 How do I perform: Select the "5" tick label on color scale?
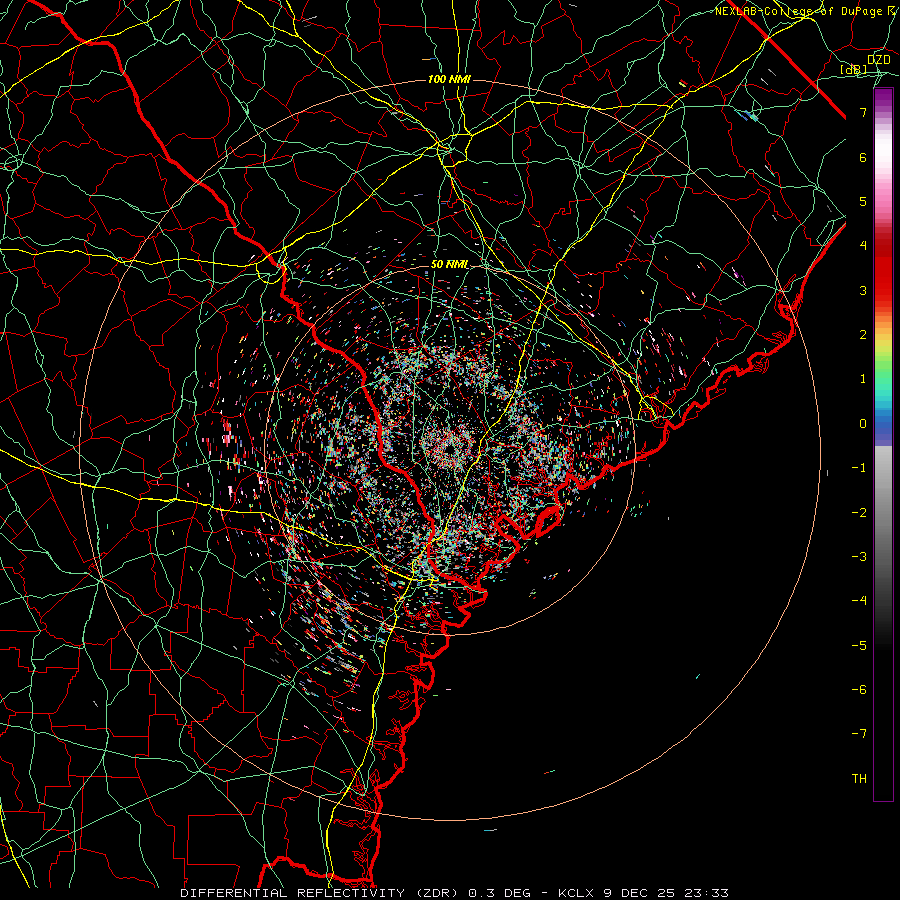point(863,201)
